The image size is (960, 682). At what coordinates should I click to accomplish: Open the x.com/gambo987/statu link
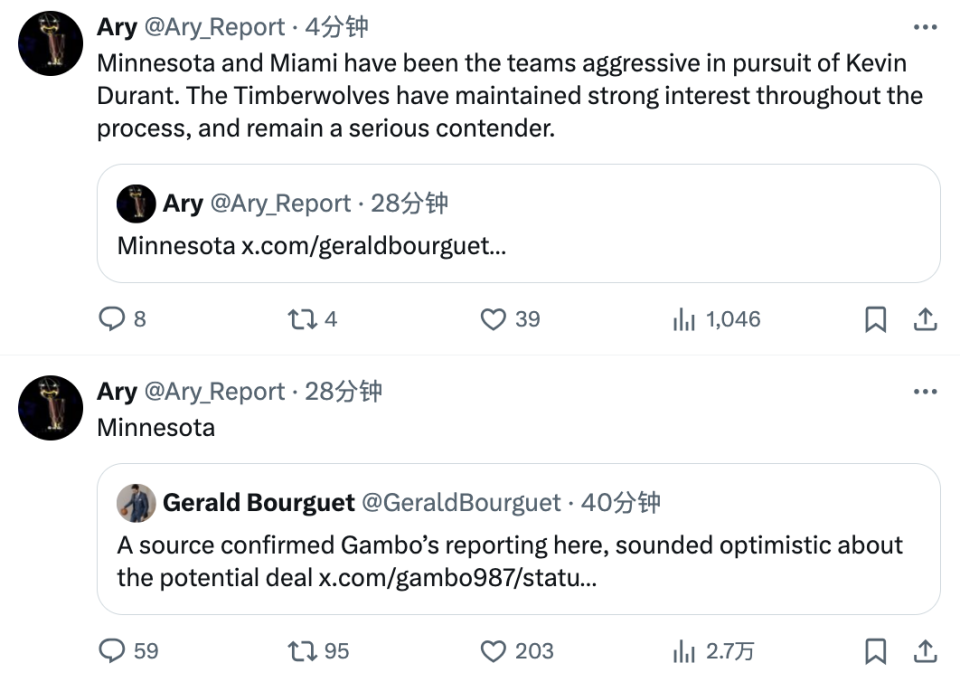[x=457, y=578]
